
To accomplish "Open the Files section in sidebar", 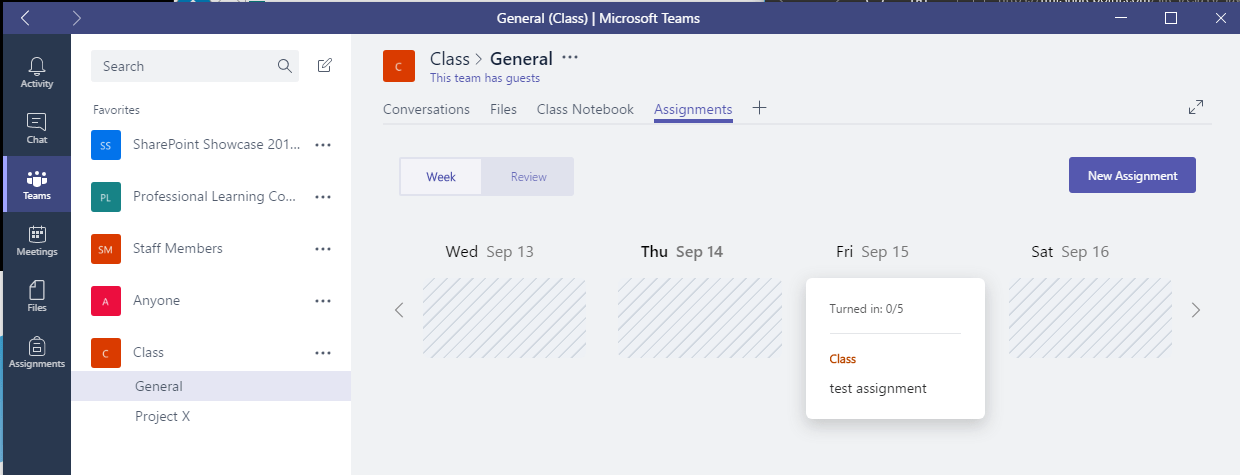I will tap(37, 297).
